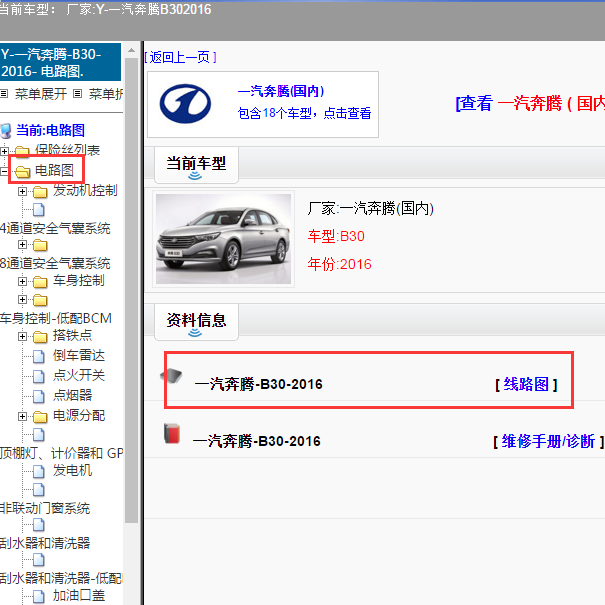This screenshot has height=605, width=605.
Task: Click the scroll-up arrow of tree scrollbar
Action: pos(131,51)
